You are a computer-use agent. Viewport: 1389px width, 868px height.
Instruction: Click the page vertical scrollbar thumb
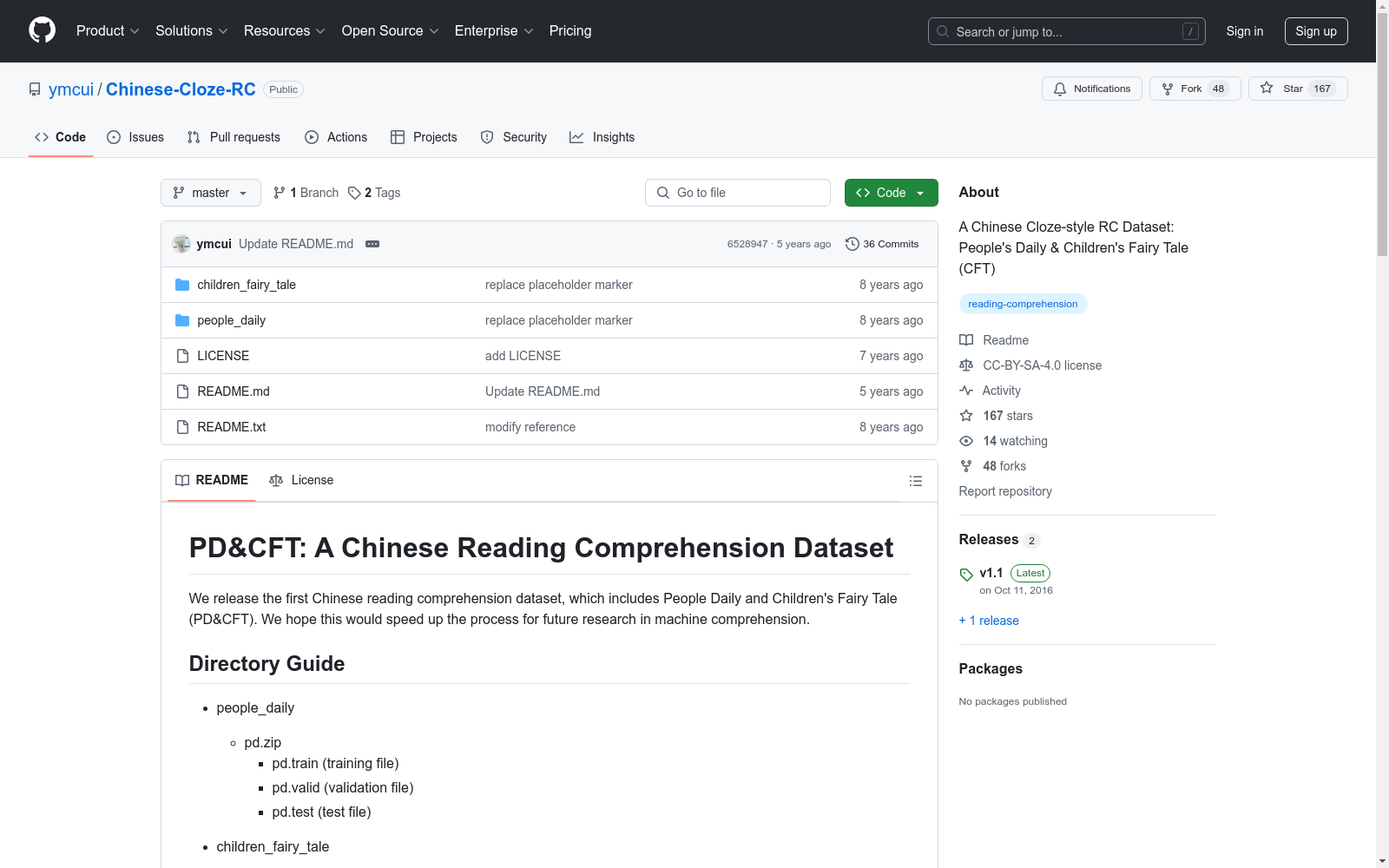(x=1382, y=135)
